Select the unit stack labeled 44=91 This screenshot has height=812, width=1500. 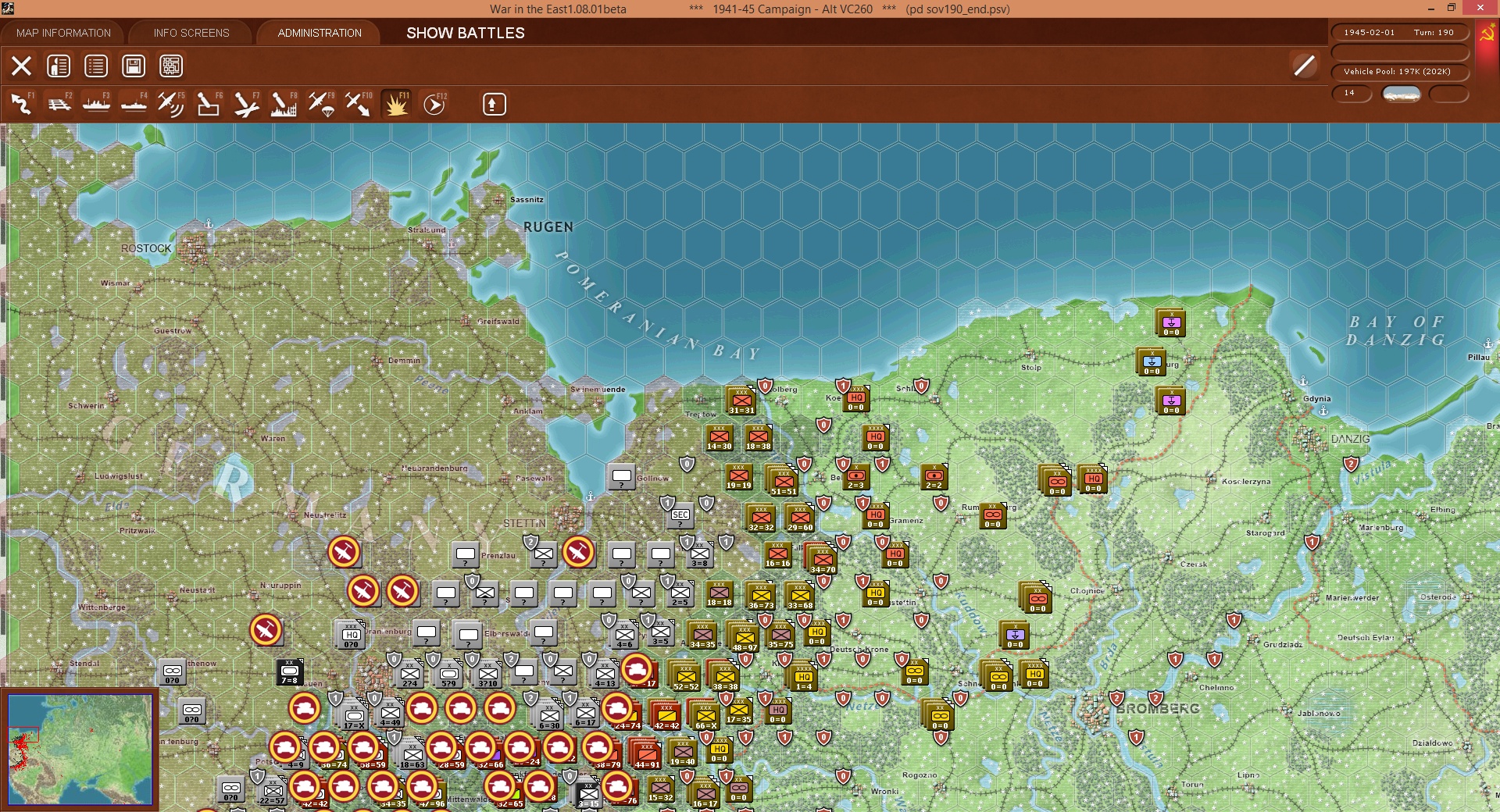coord(646,753)
